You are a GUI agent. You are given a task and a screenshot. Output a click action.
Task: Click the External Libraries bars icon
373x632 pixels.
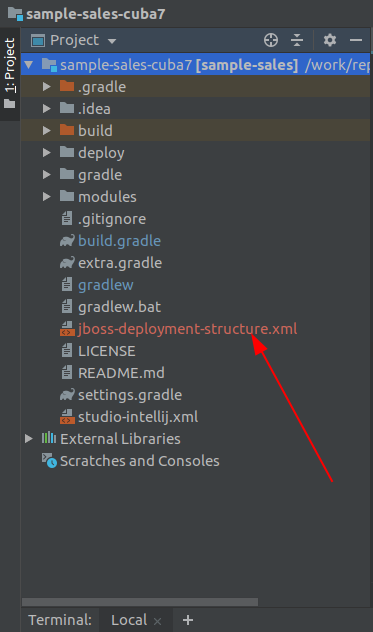tap(49, 438)
